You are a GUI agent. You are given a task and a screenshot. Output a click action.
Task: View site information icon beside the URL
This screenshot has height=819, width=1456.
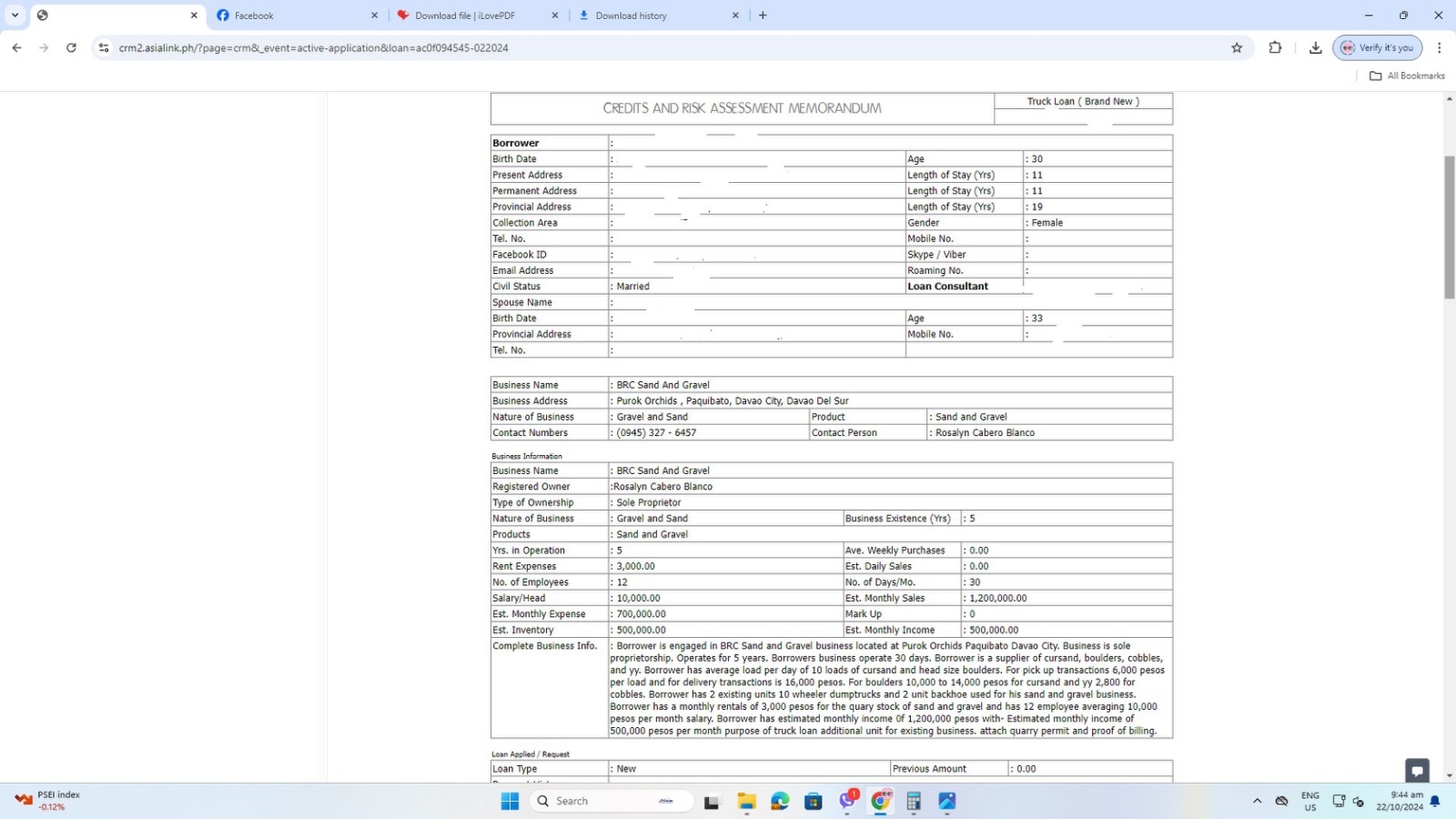coord(104,47)
